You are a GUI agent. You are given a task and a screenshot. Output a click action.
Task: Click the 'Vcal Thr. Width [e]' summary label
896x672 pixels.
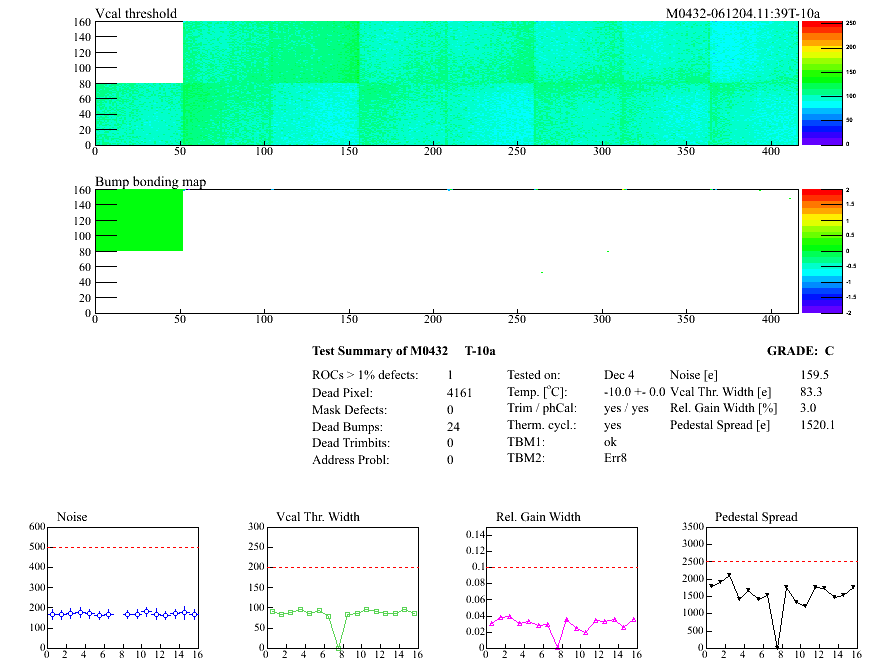pos(721,392)
